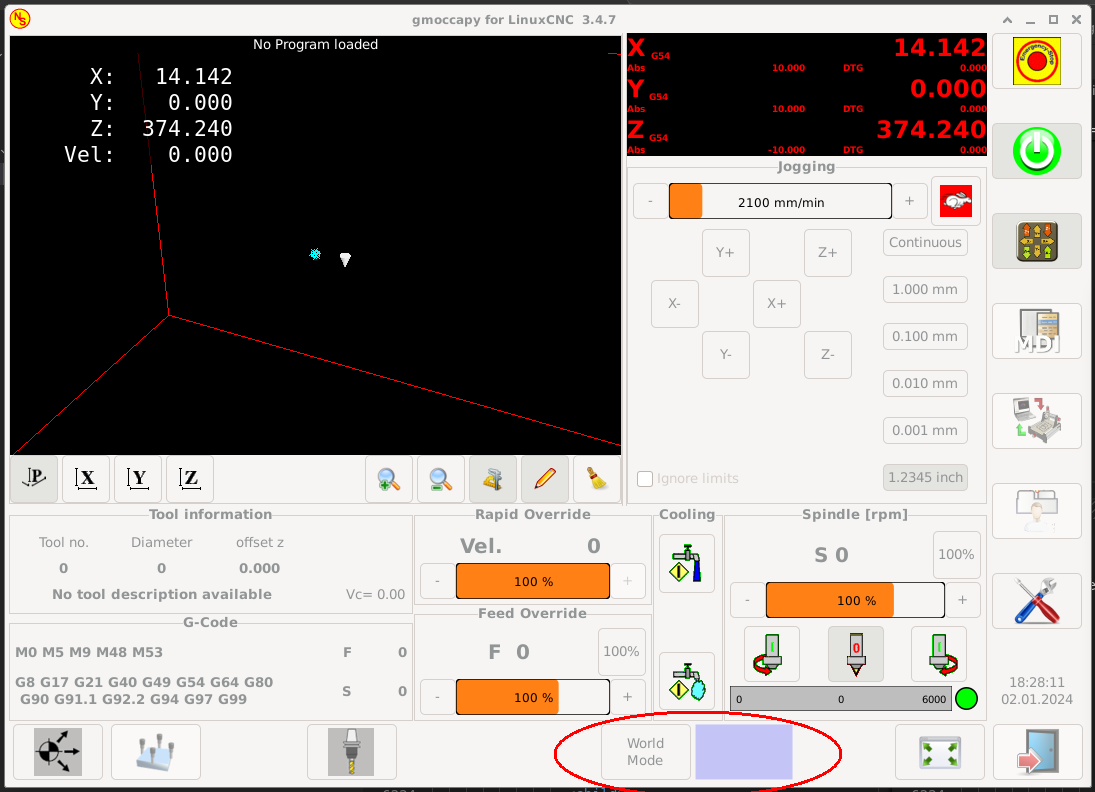
Task: Select the 1.000 mm jog increment
Action: click(925, 289)
